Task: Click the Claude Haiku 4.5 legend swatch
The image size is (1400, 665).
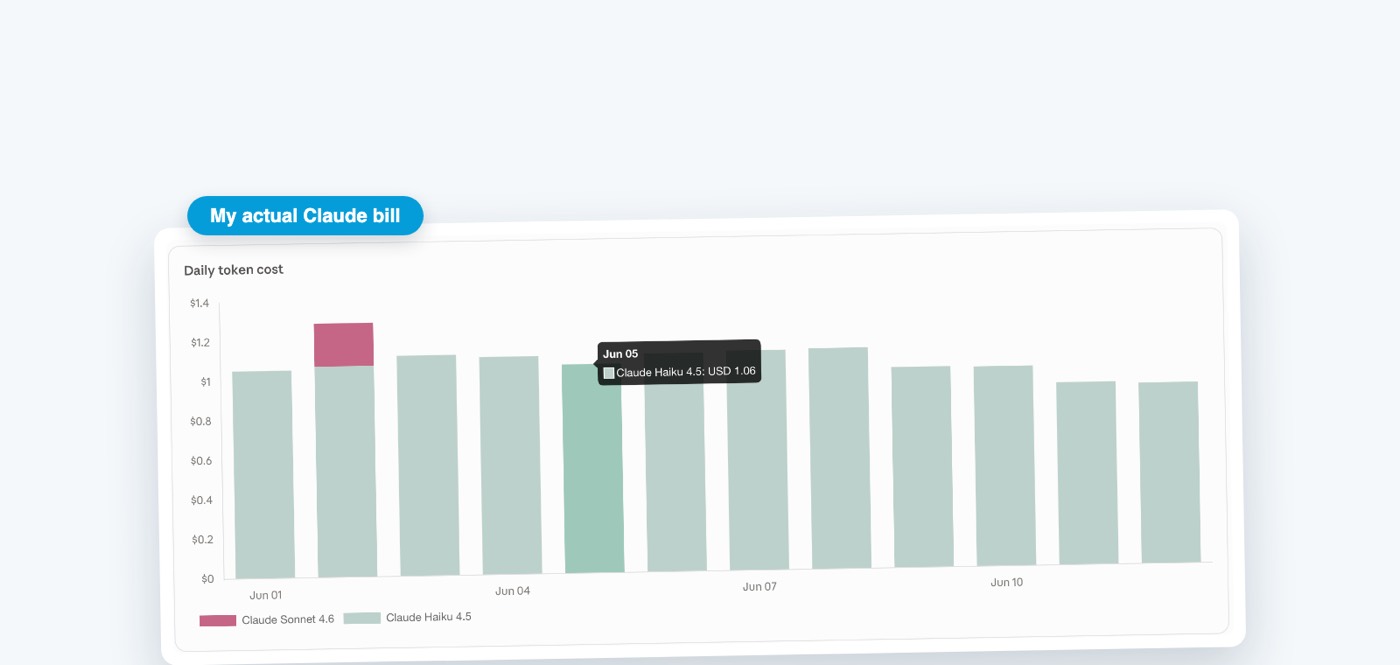Action: 362,618
